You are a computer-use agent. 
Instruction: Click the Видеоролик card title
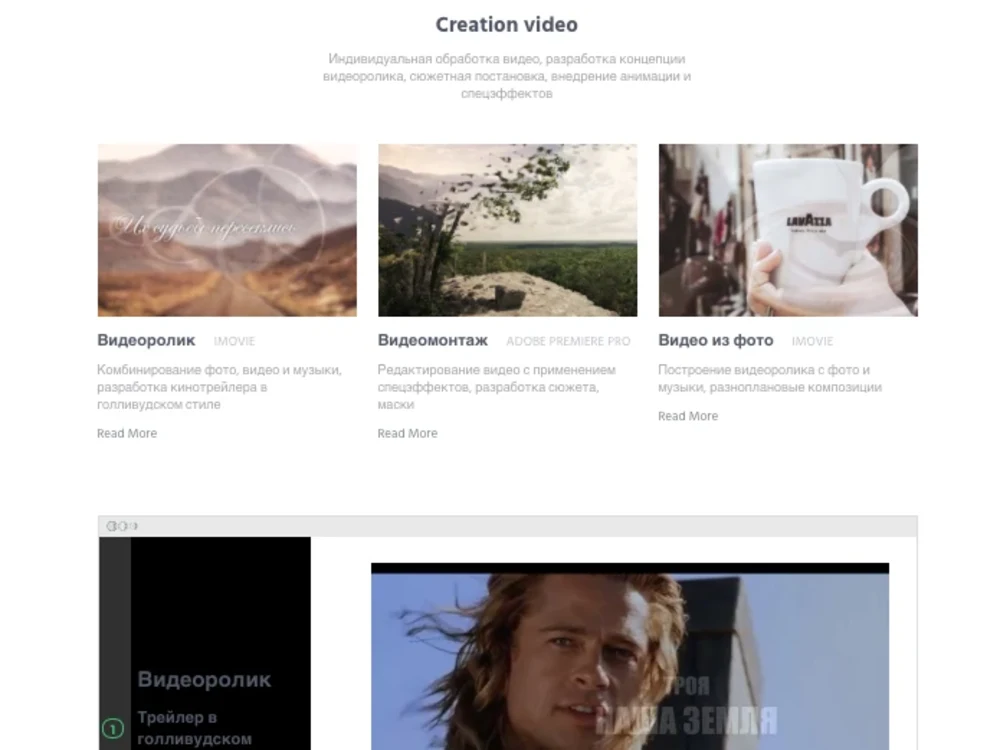tap(146, 341)
